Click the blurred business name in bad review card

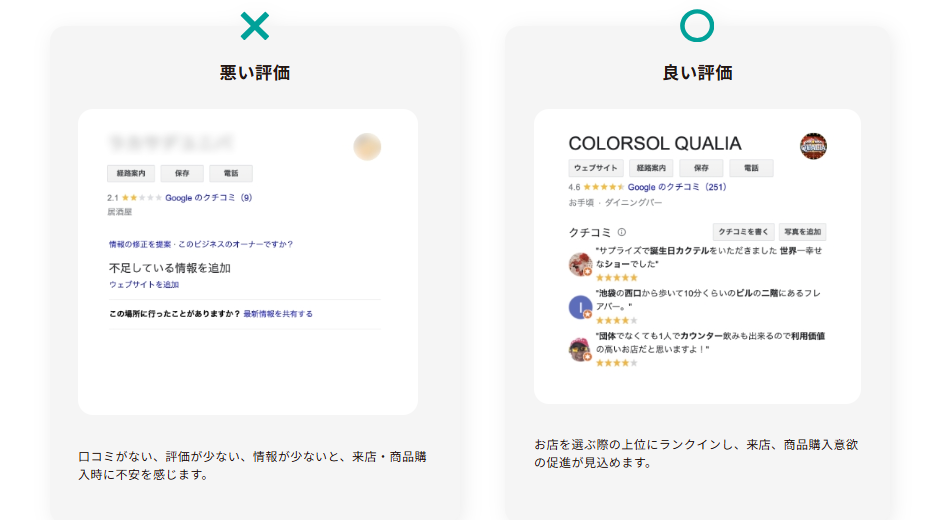pos(171,142)
